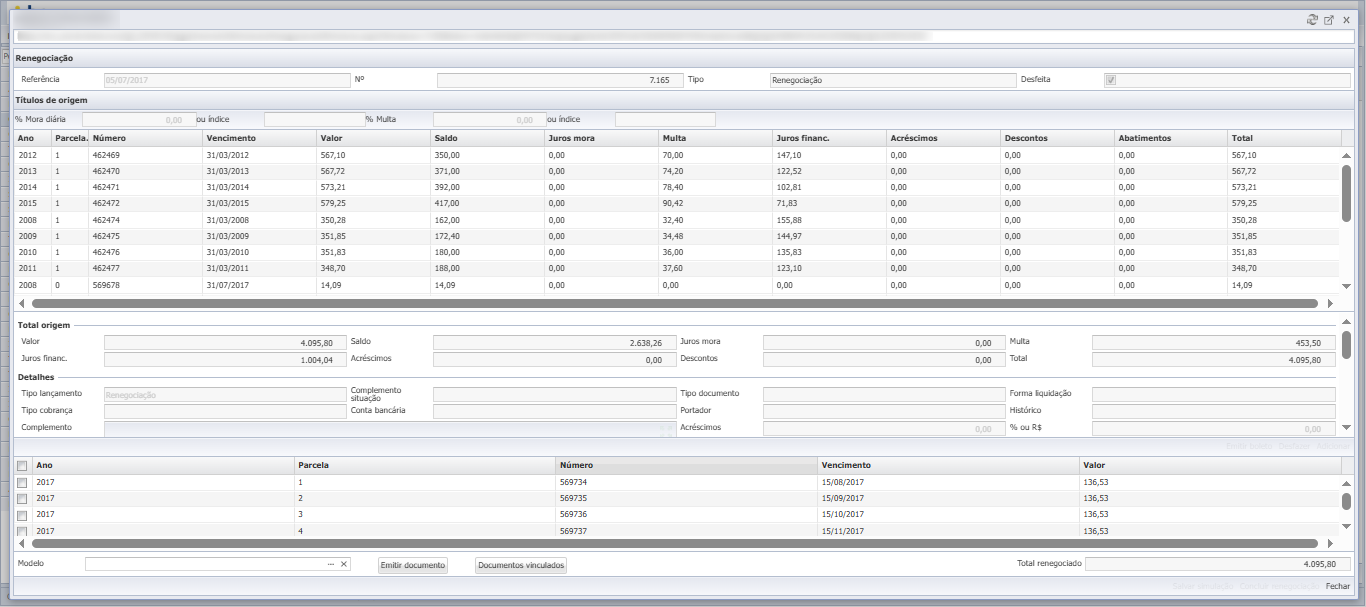The width and height of the screenshot is (1366, 607).
Task: Sort origin titles by Vencimento column
Action: (x=259, y=138)
